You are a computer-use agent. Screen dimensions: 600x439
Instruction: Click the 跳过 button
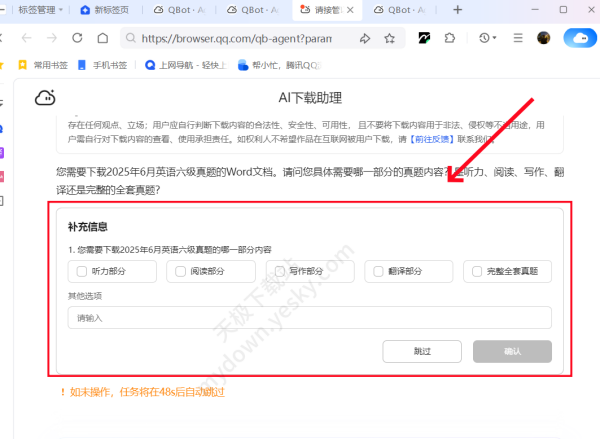[x=422, y=351]
